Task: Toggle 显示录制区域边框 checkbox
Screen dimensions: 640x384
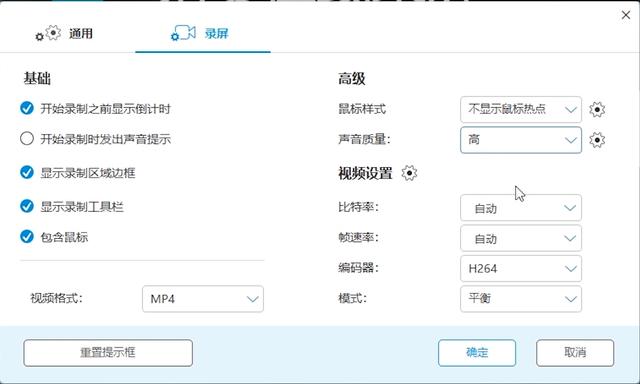Action: pos(27,173)
